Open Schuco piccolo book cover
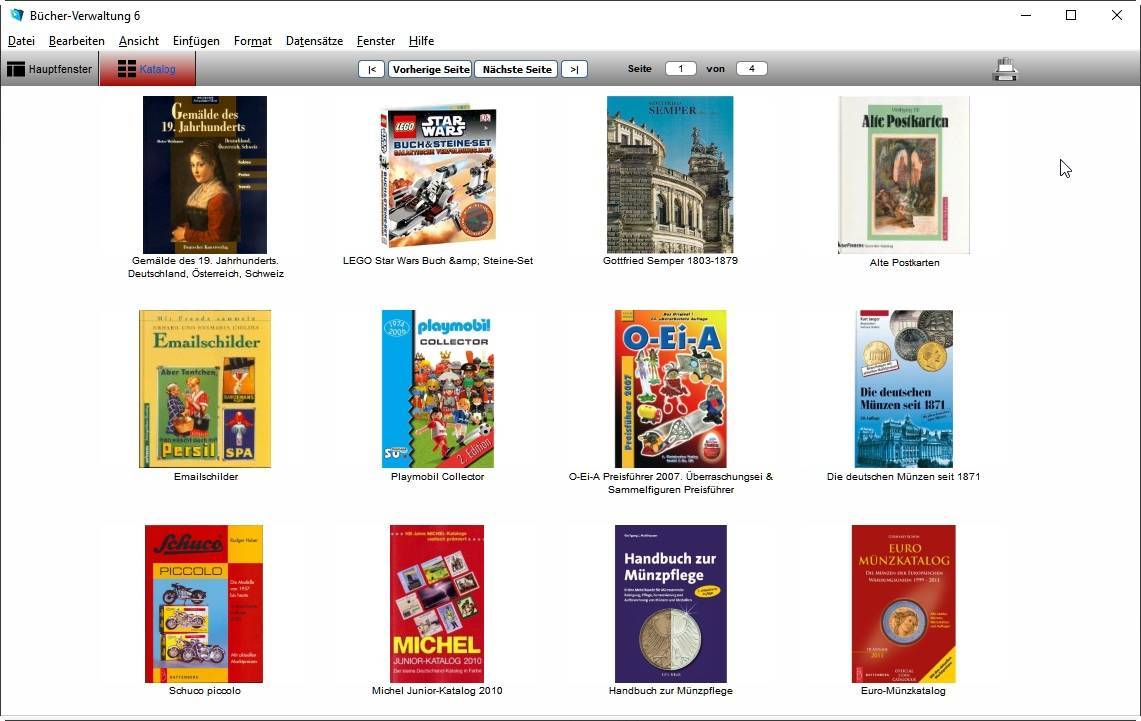The height and width of the screenshot is (721, 1141). click(x=204, y=603)
